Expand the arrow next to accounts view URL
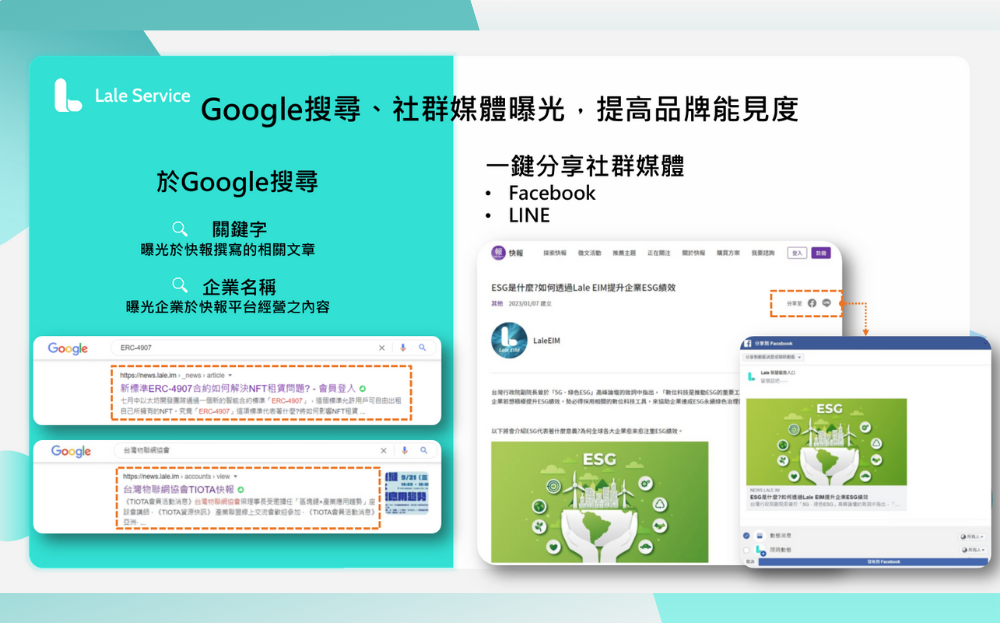 [235, 476]
